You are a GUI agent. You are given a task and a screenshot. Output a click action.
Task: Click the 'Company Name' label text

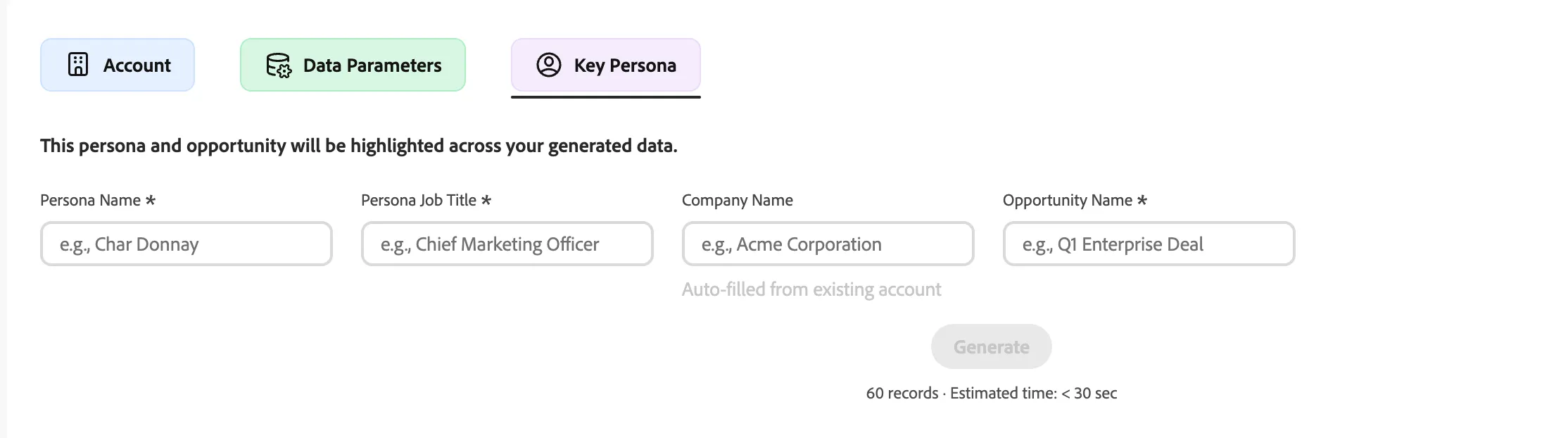point(738,200)
